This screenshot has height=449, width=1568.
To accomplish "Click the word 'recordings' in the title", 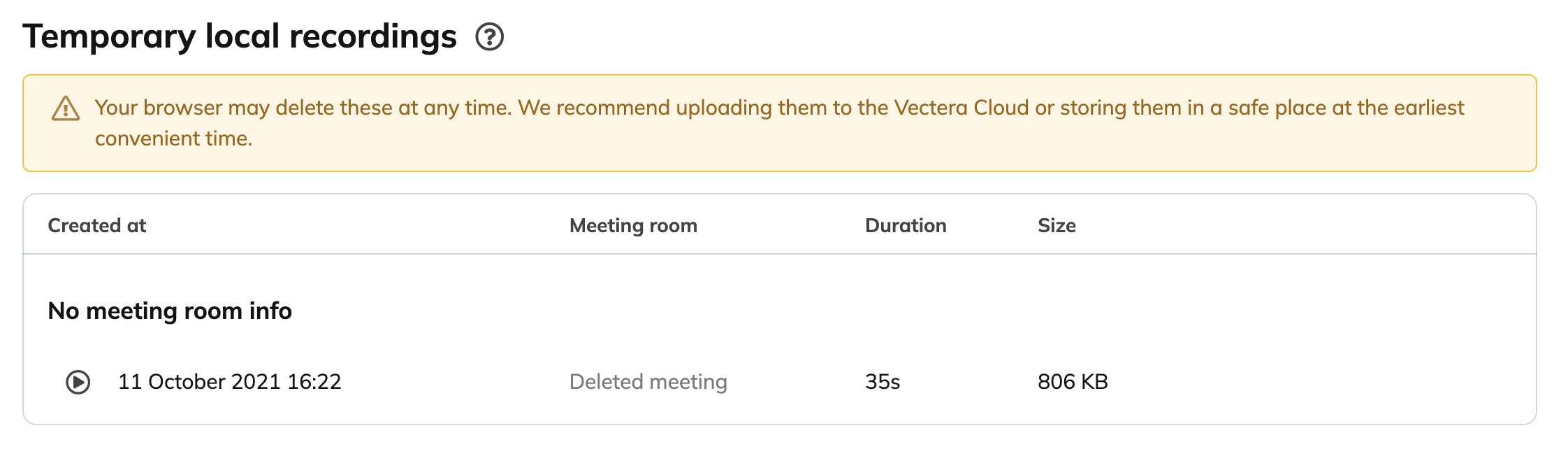I will (x=373, y=38).
